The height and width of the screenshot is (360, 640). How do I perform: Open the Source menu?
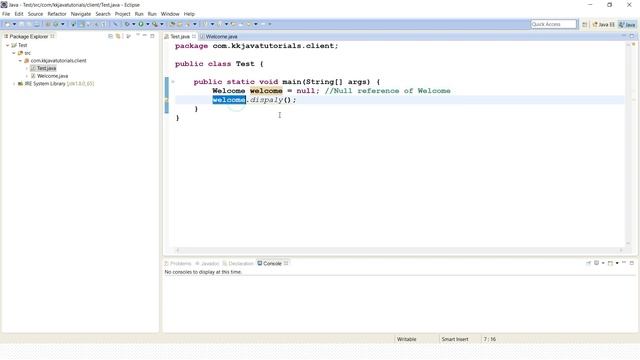[35, 14]
